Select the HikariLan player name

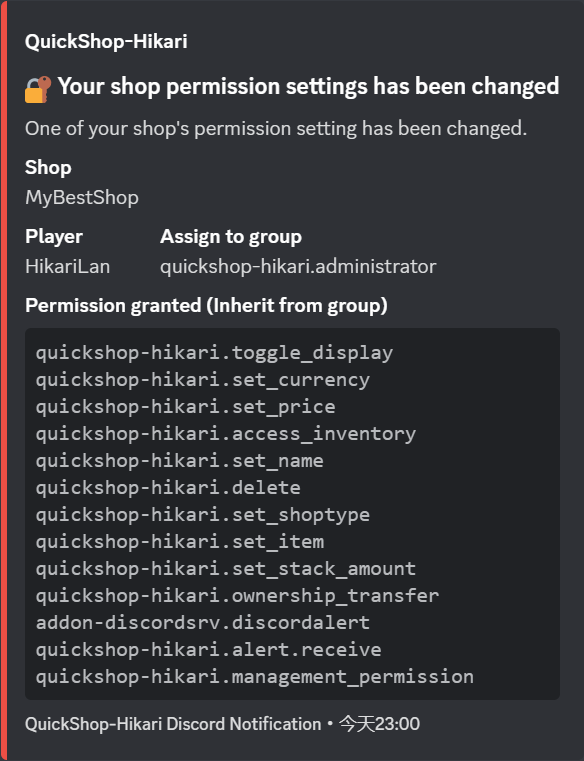[x=67, y=266]
